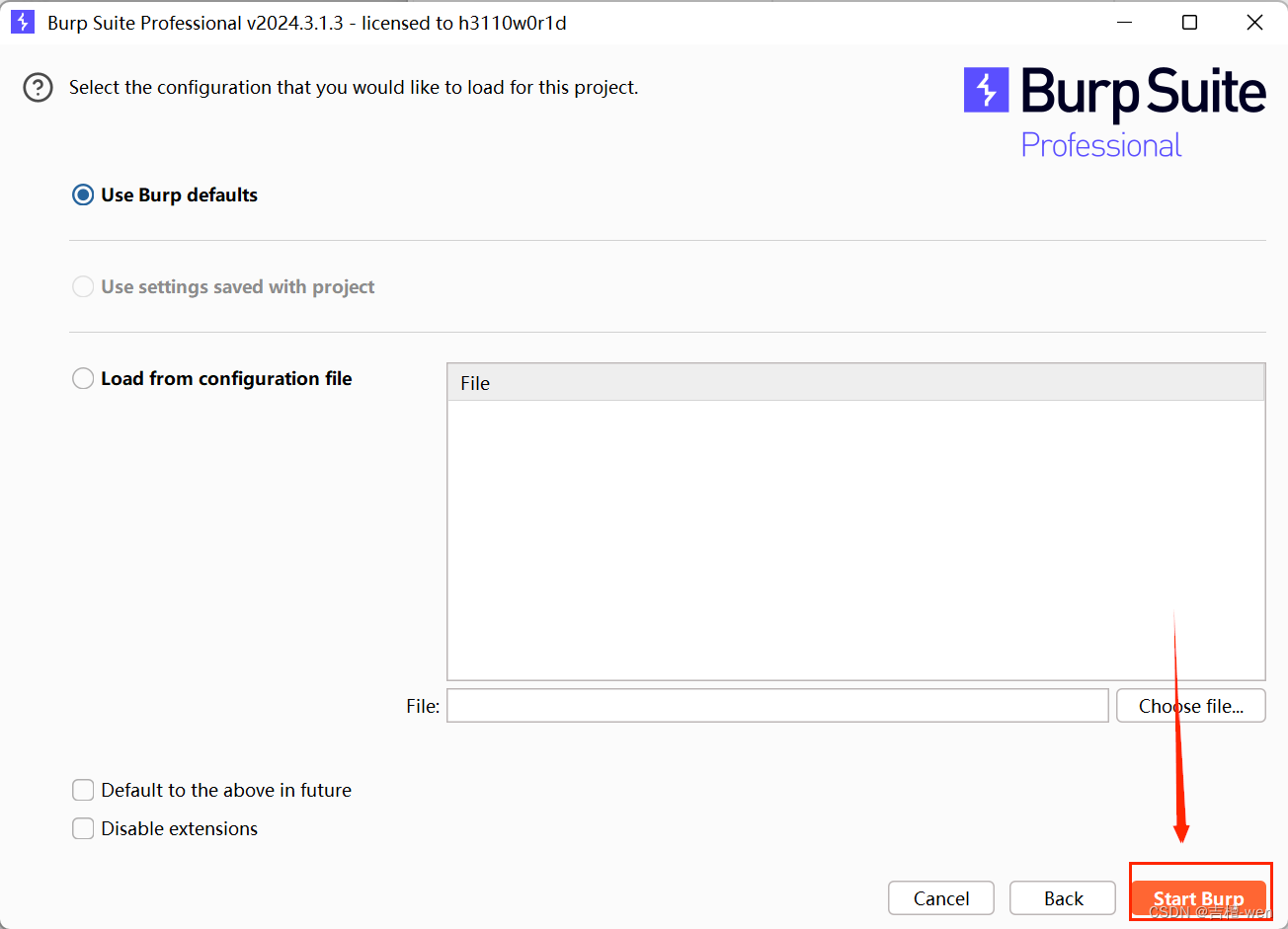Viewport: 1288px width, 929px height.
Task: Enable Default to the above in future
Action: tap(83, 790)
